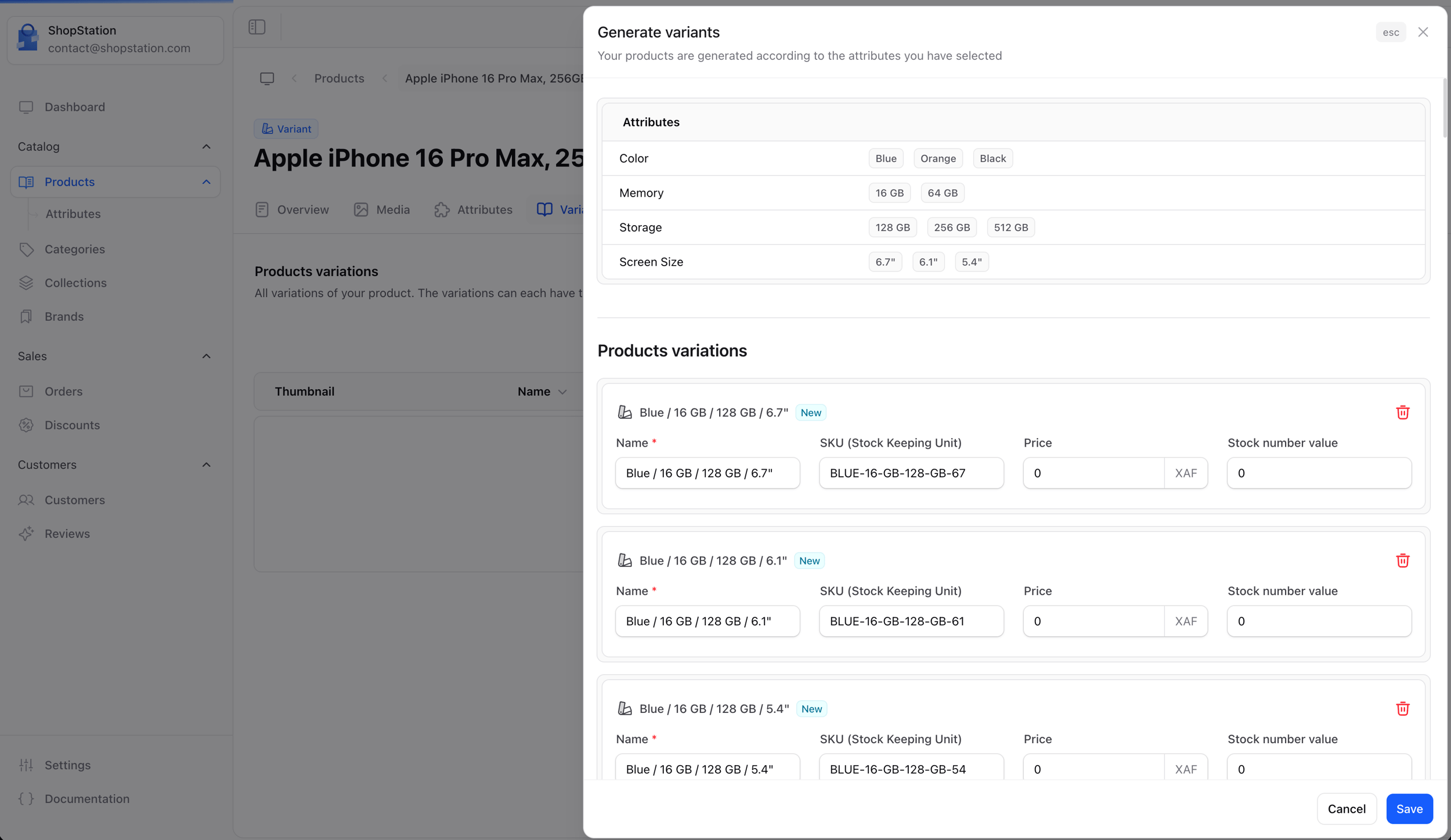Click Save to generate variants

click(1409, 808)
